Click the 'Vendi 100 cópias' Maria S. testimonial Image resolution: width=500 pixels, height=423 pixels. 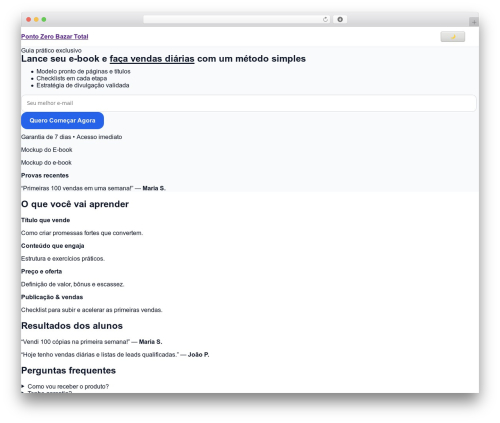[92, 342]
